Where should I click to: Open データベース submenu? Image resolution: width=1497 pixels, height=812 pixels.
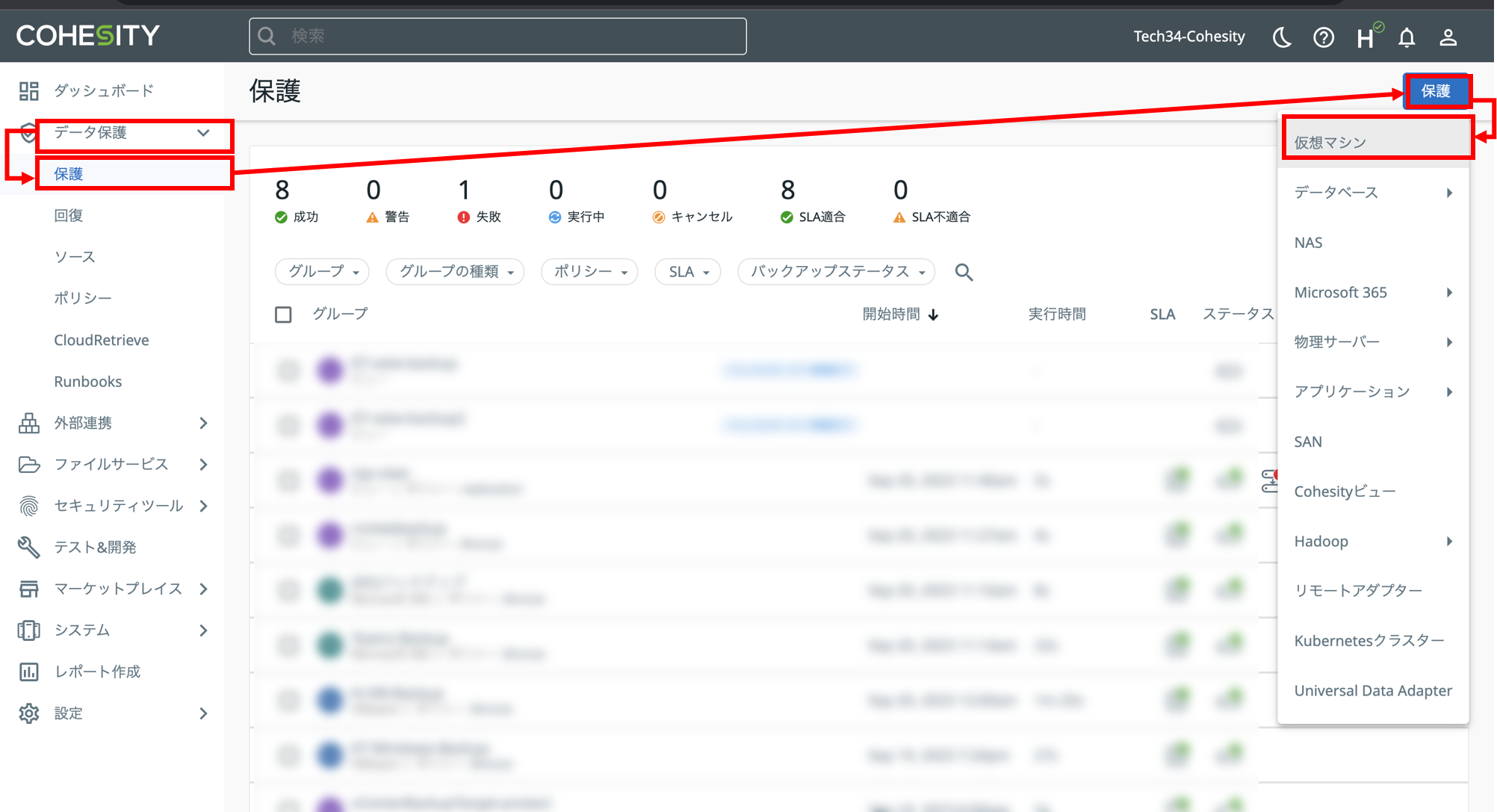[1373, 193]
